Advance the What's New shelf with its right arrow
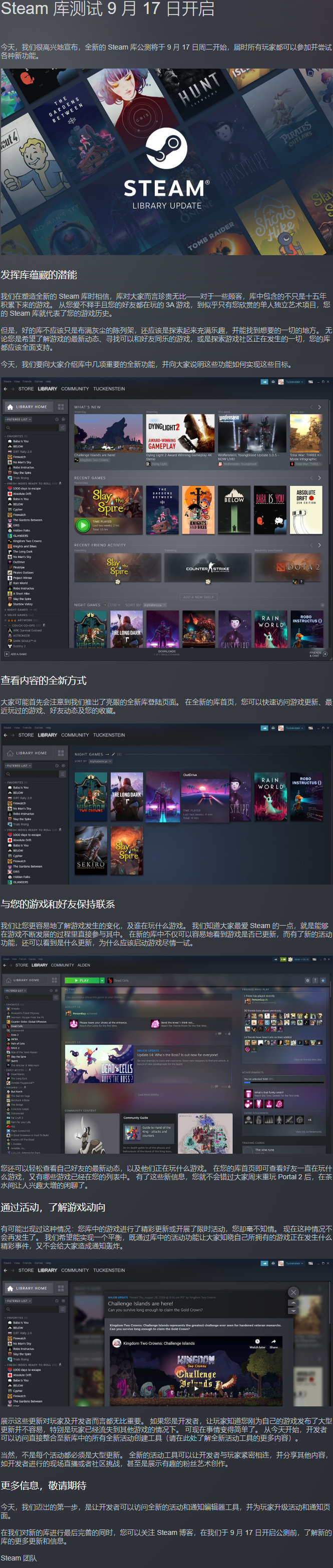This screenshot has width=333, height=1568. click(x=319, y=407)
